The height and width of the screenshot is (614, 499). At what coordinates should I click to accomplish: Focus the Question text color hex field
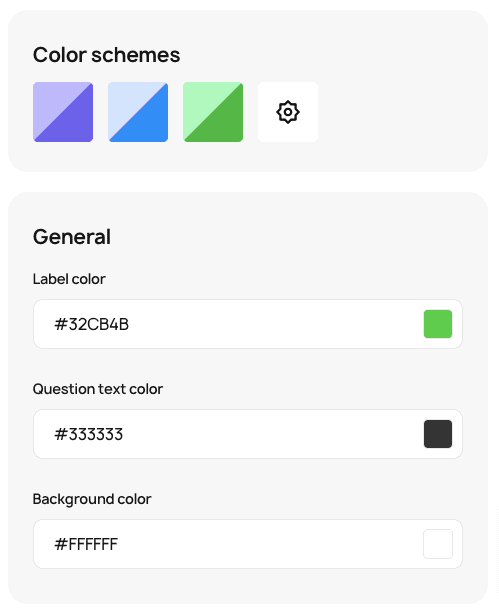(x=248, y=434)
